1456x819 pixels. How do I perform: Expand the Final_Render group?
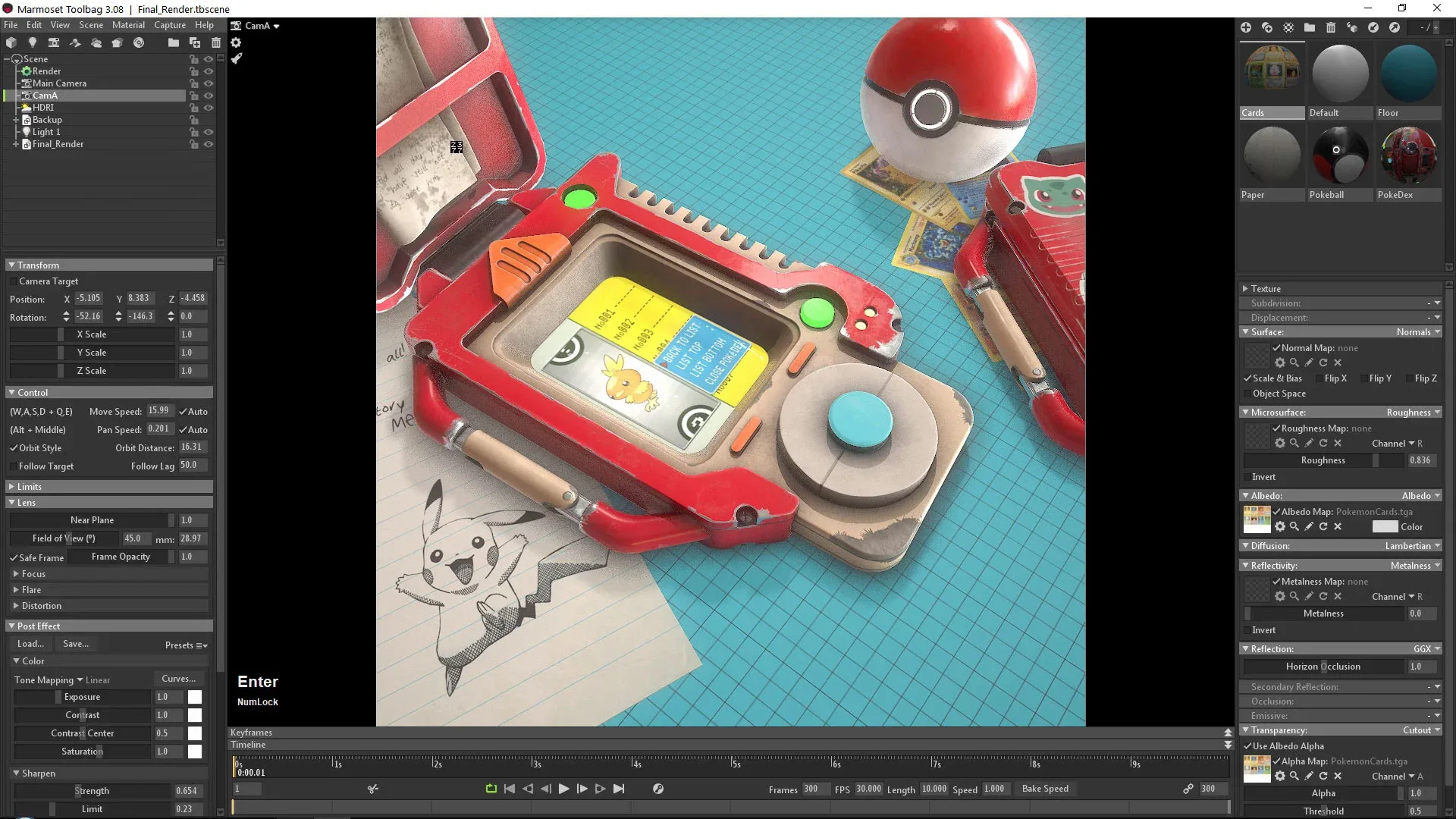click(x=15, y=144)
